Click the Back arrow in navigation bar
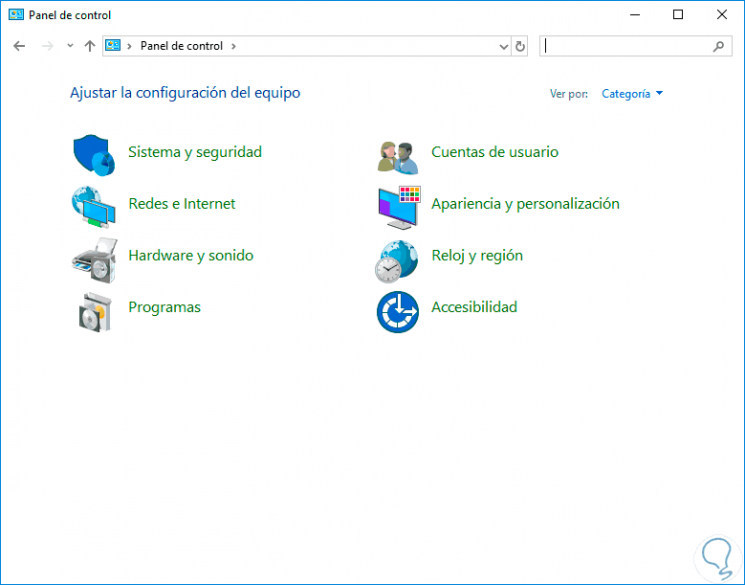Image resolution: width=745 pixels, height=585 pixels. 19,46
